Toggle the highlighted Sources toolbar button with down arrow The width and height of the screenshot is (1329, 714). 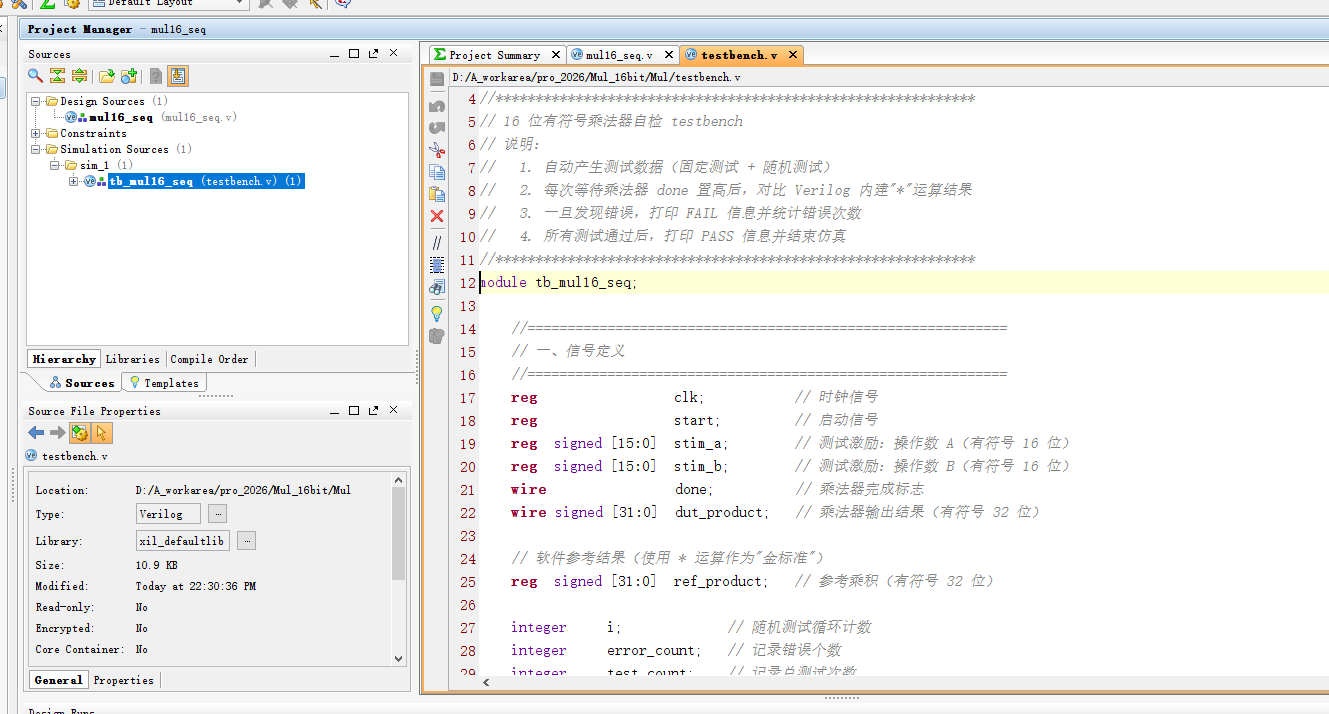pos(178,76)
